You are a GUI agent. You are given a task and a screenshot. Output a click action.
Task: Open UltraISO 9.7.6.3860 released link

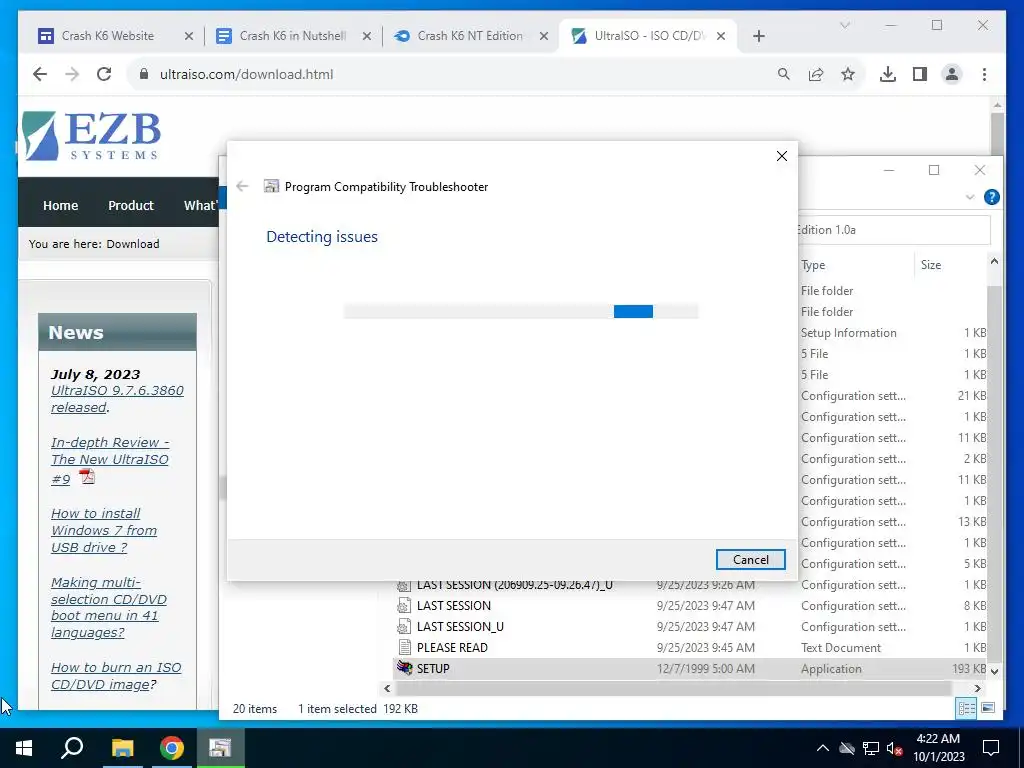click(118, 398)
